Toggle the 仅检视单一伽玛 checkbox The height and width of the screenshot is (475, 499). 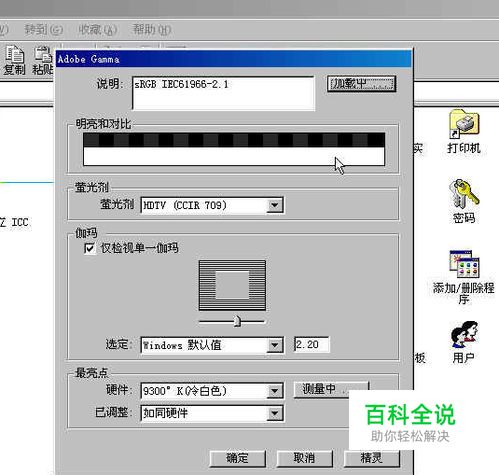(89, 248)
